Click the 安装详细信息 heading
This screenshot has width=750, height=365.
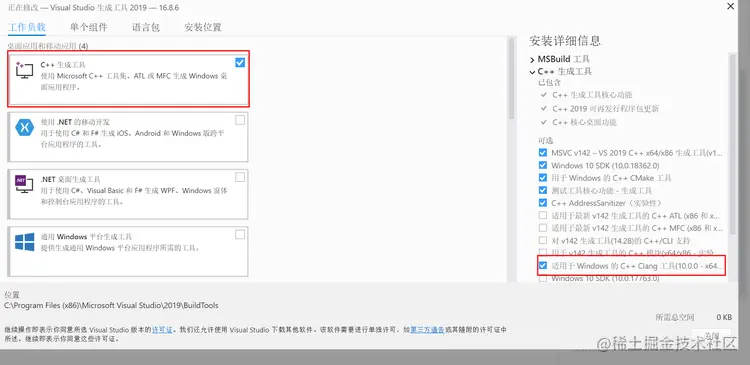(x=565, y=41)
